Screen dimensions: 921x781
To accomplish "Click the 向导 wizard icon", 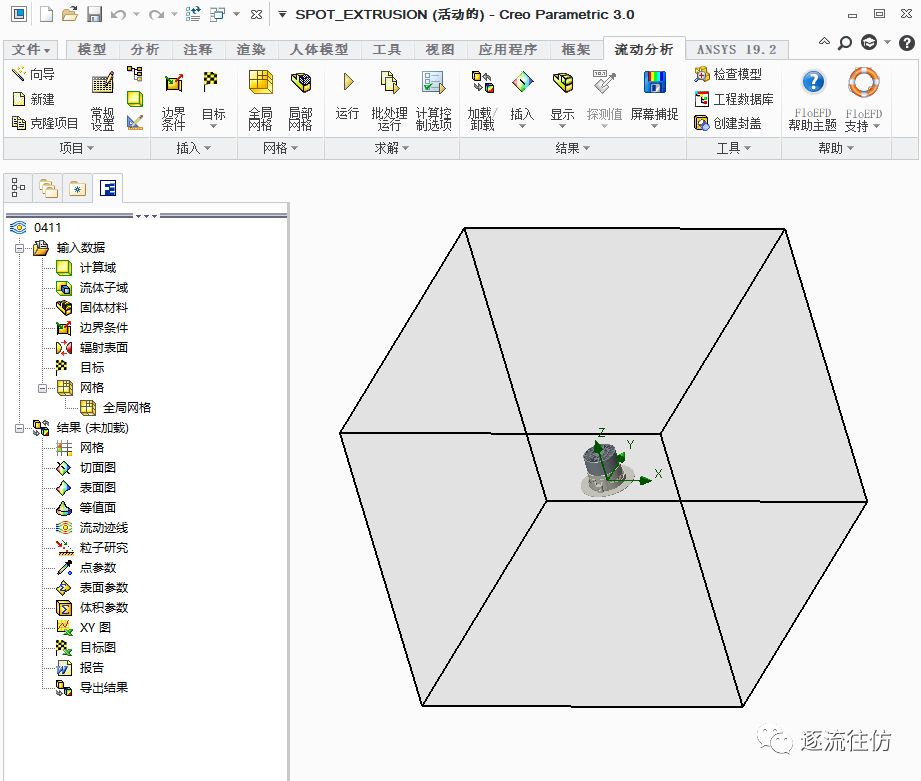I will pyautogui.click(x=33, y=75).
